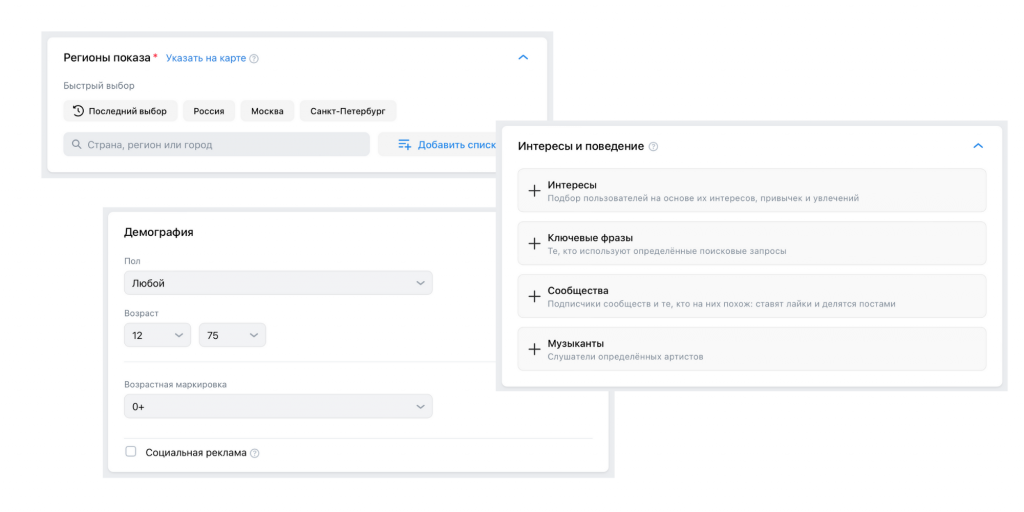Screen dimensions: 1024x512
Task: Click the add list icon beside Добавить список
Action: (404, 144)
